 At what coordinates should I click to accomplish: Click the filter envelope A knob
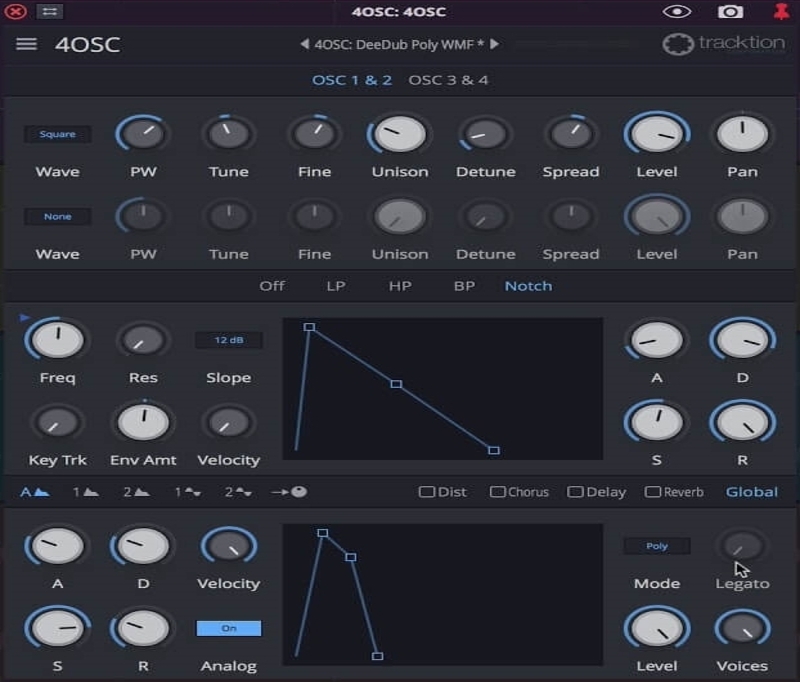(657, 340)
